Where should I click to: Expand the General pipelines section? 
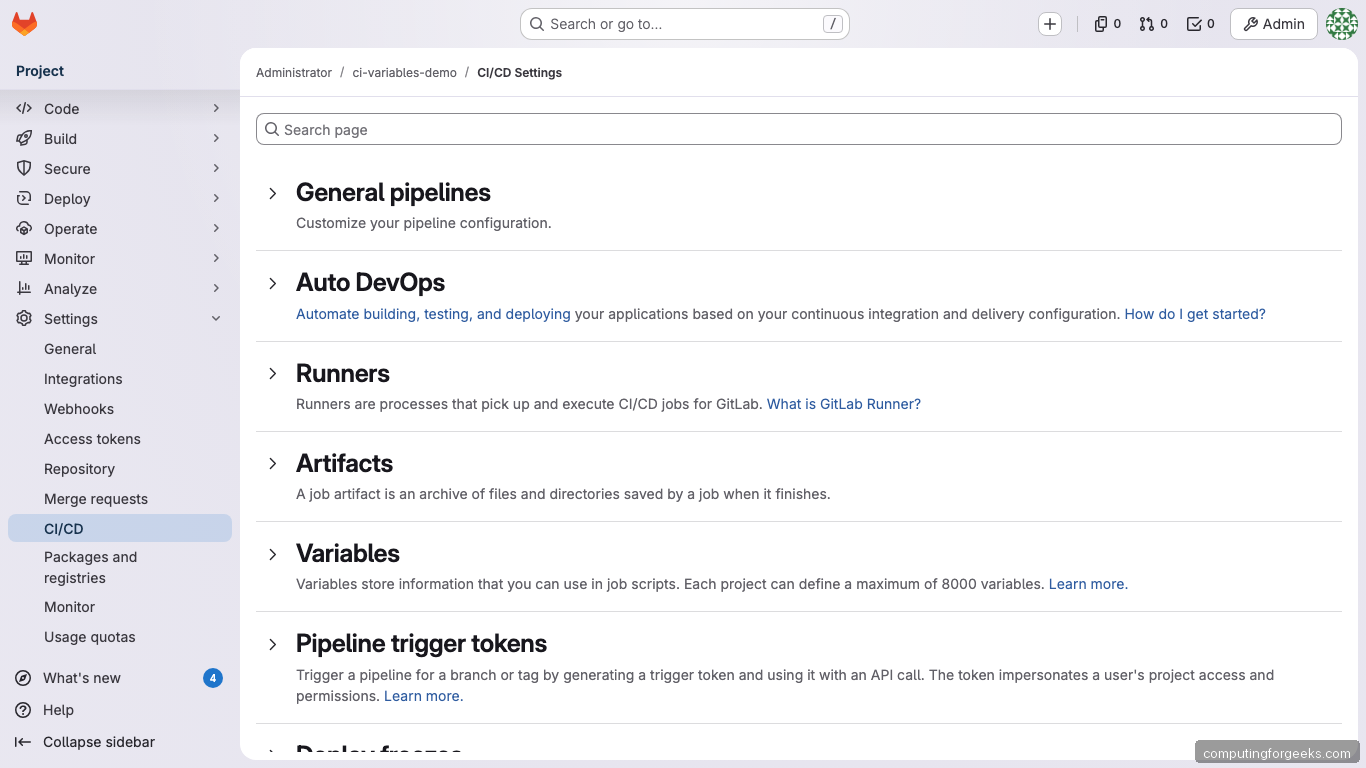(273, 193)
